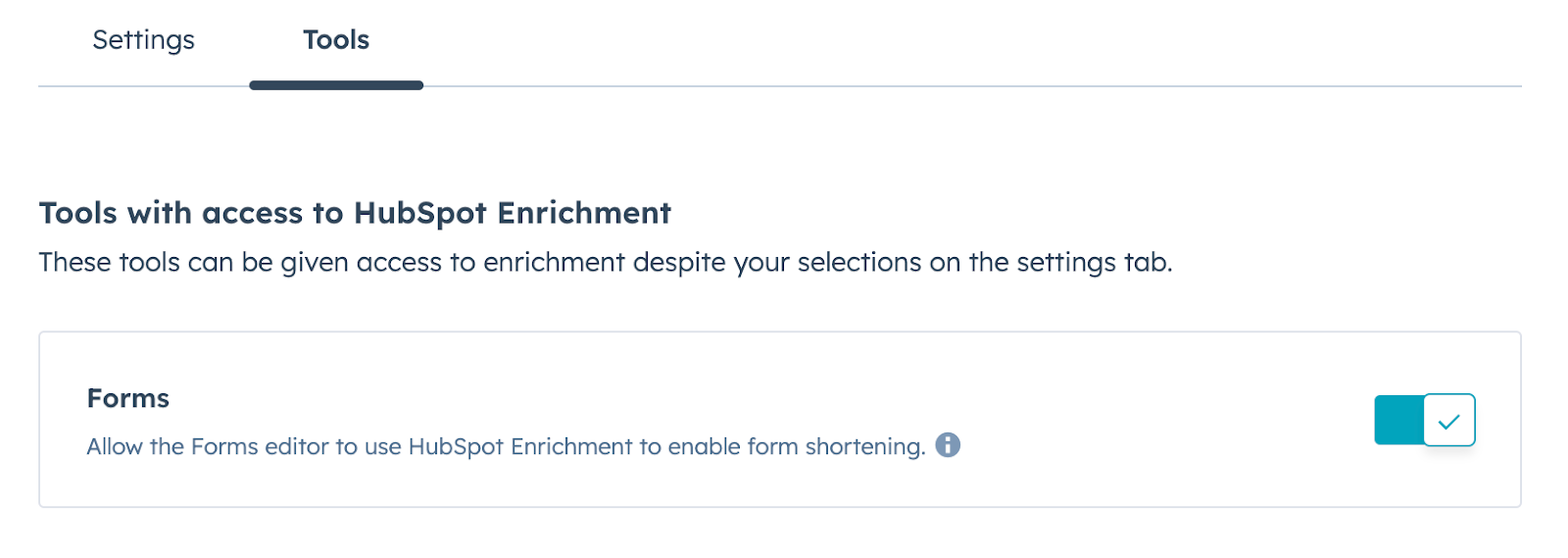Click 'Tools with access to HubSpot Enrichment' heading
Screen dimensions: 1568x558
pyautogui.click(x=355, y=214)
